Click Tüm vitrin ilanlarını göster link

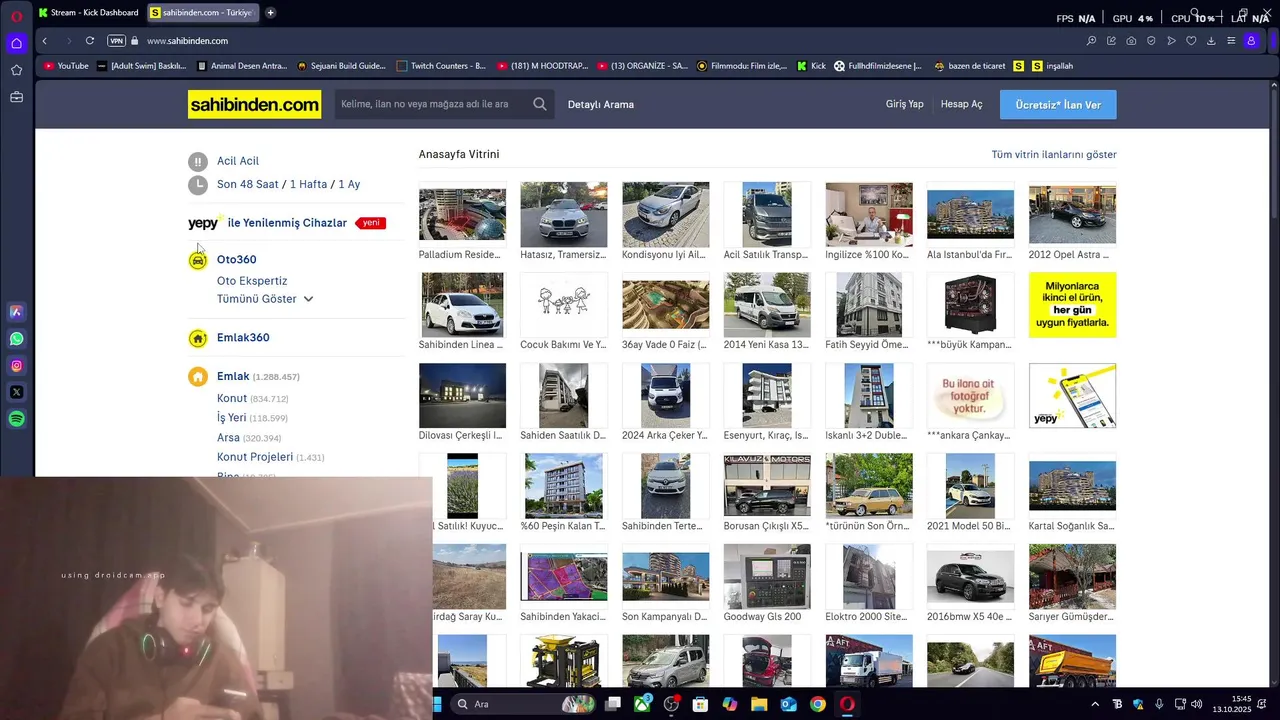(x=1054, y=155)
